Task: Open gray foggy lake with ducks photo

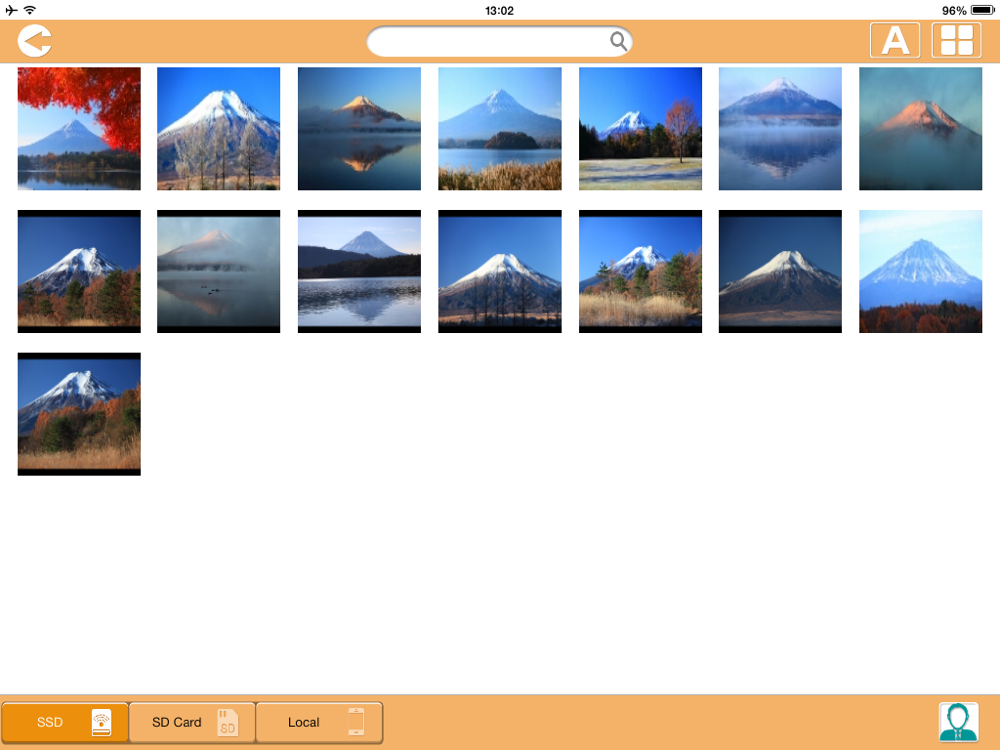Action: pos(219,272)
